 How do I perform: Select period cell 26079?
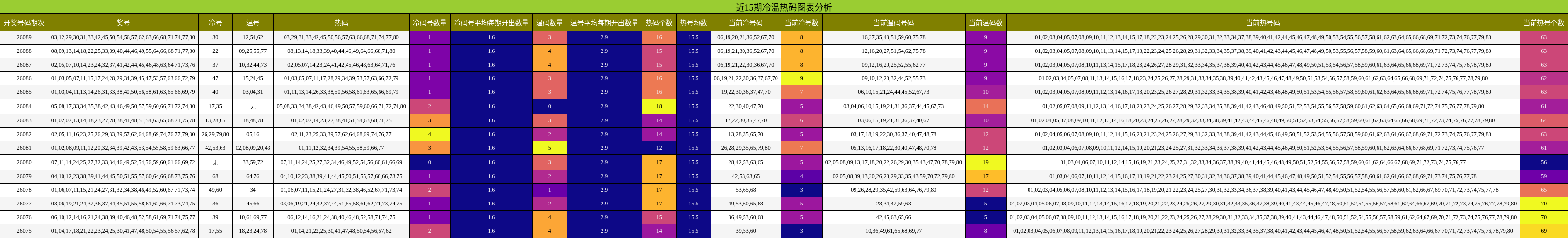click(x=24, y=176)
